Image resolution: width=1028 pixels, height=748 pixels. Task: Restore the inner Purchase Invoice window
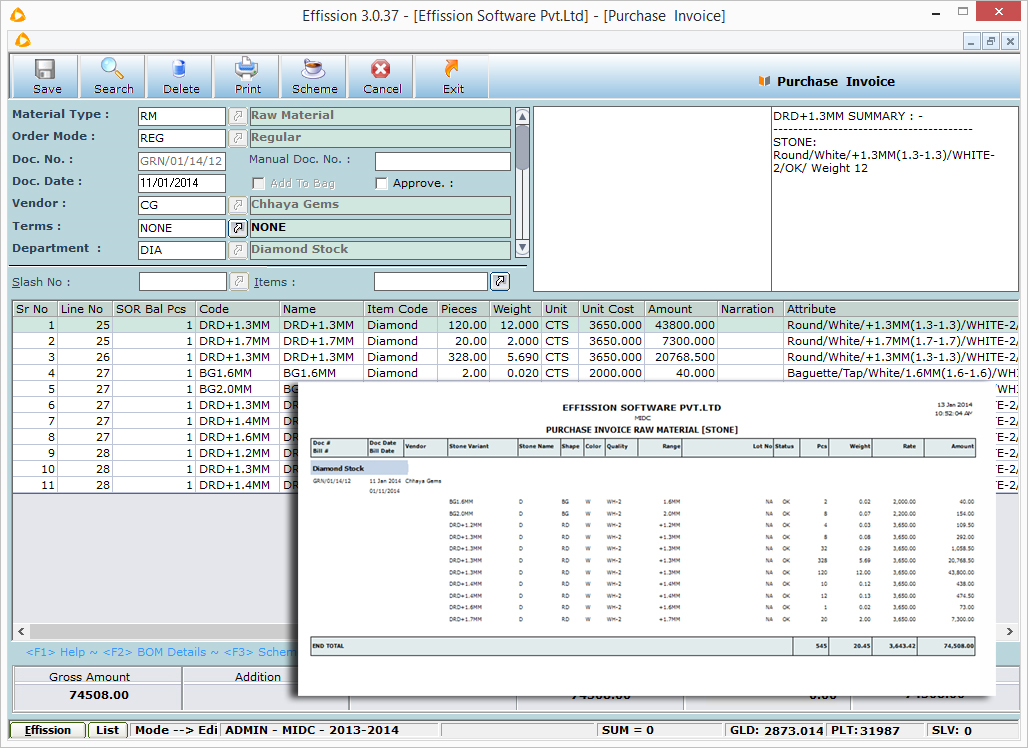pyautogui.click(x=991, y=41)
